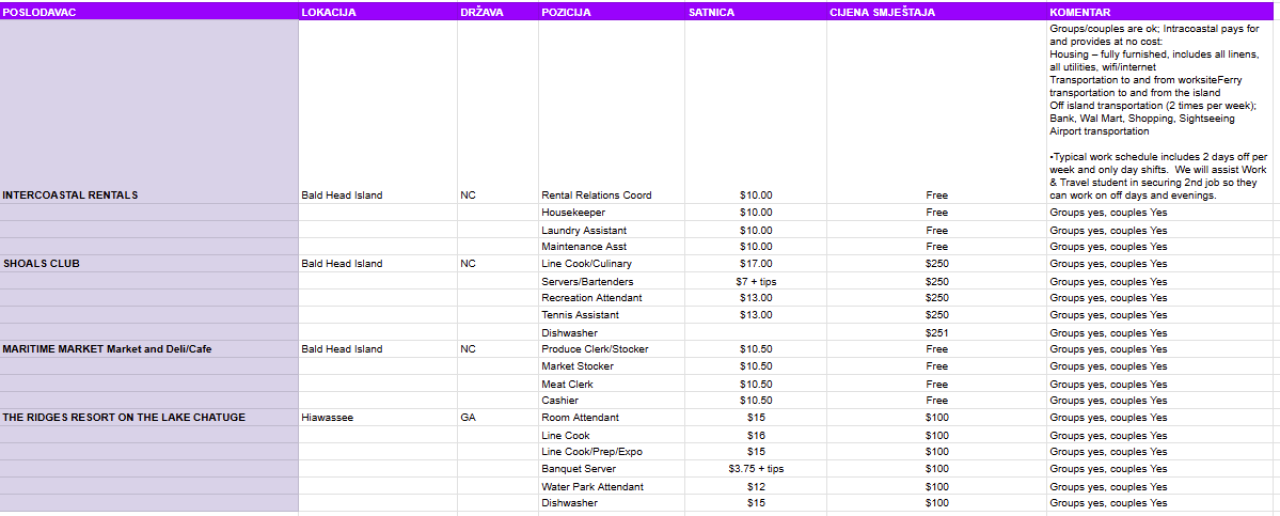Click THE RIDGES RESORT ON THE LAKE CHATUGE
Viewport: 1280px width, 516px height.
click(149, 418)
